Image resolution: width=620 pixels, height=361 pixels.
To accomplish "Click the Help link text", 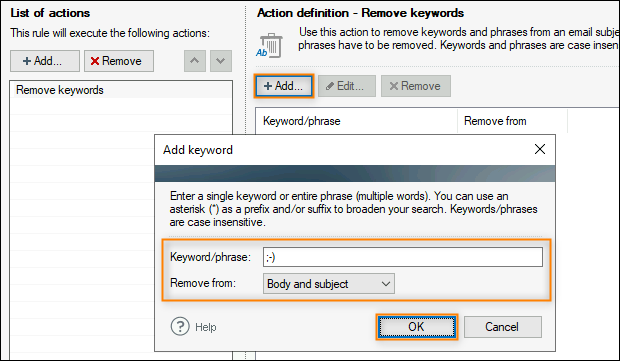I will point(206,327).
